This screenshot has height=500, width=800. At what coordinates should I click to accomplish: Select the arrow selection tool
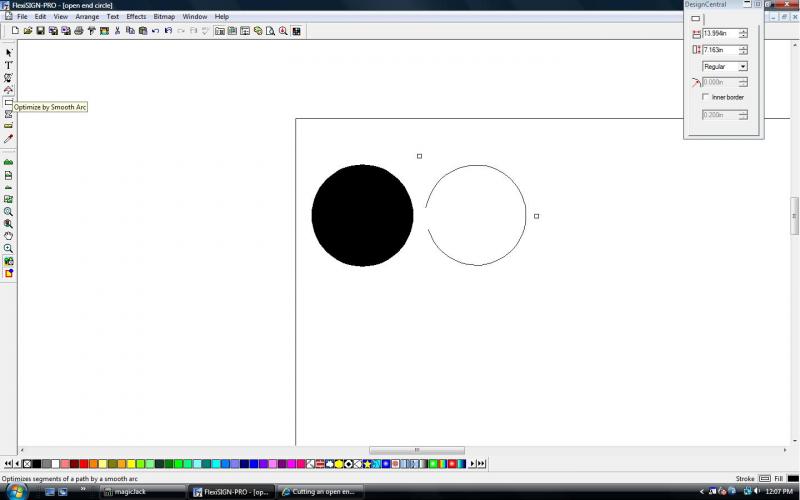click(x=8, y=53)
